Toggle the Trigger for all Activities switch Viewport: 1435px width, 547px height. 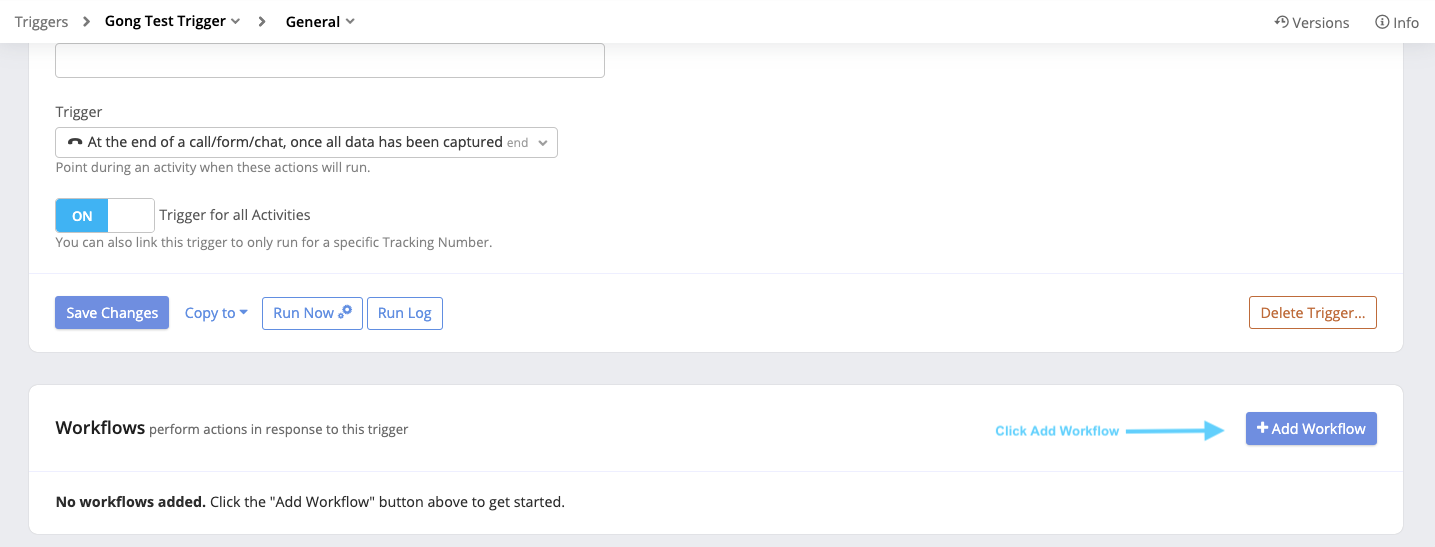click(105, 215)
